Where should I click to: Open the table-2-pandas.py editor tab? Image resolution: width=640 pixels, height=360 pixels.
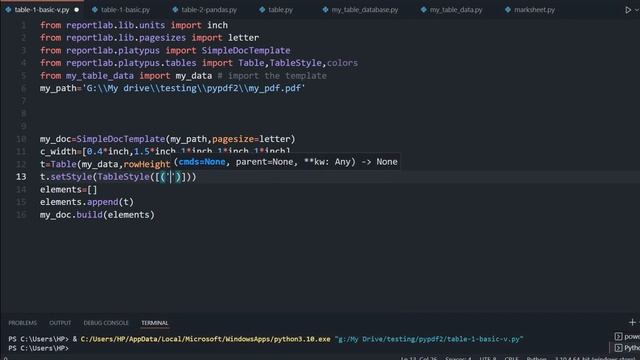click(204, 9)
